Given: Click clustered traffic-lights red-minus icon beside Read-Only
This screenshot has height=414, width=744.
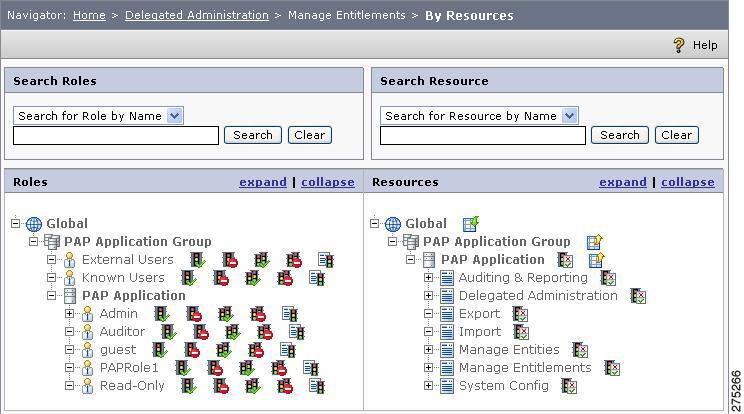Looking at the screenshot, I should [x=285, y=386].
